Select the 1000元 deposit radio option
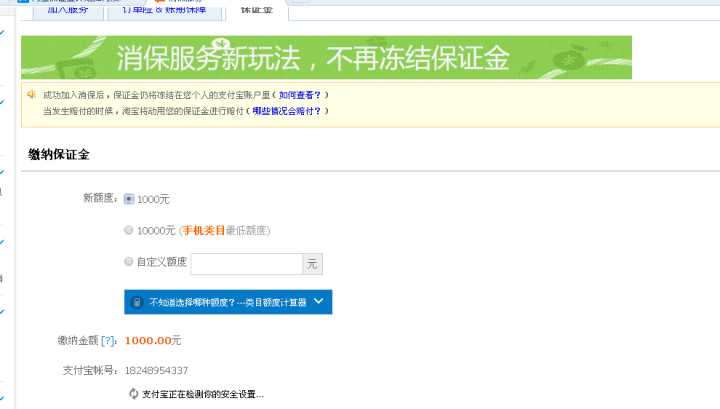Screen dimensions: 720x409 (129, 199)
